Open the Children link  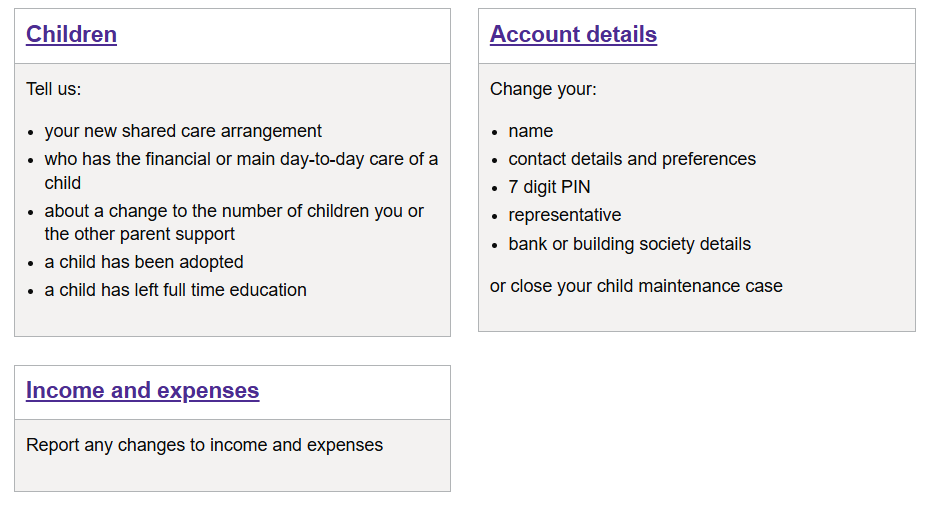click(x=71, y=34)
